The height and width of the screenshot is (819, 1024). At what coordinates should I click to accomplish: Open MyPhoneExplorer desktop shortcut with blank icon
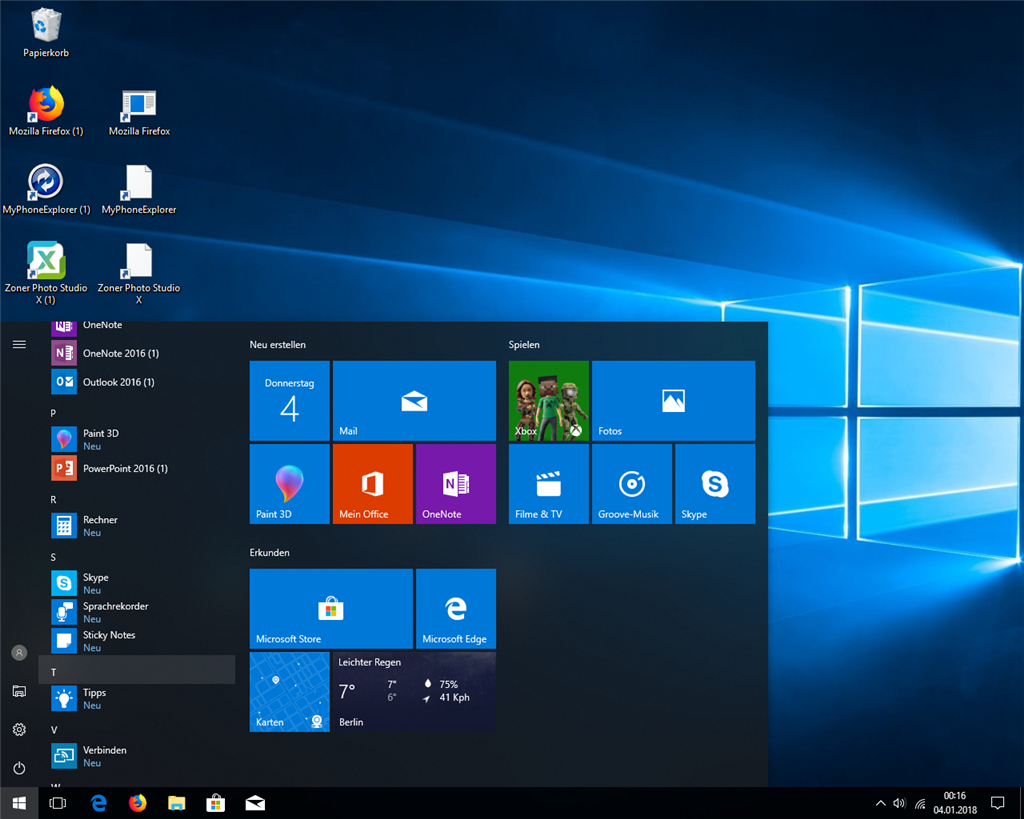click(138, 189)
